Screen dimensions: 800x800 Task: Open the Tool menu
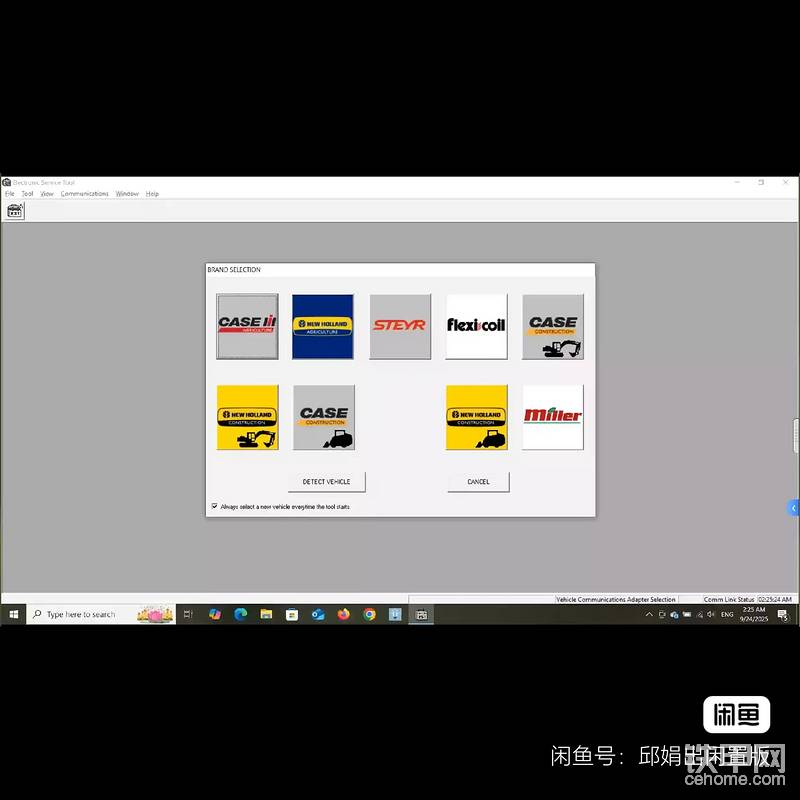(27, 194)
